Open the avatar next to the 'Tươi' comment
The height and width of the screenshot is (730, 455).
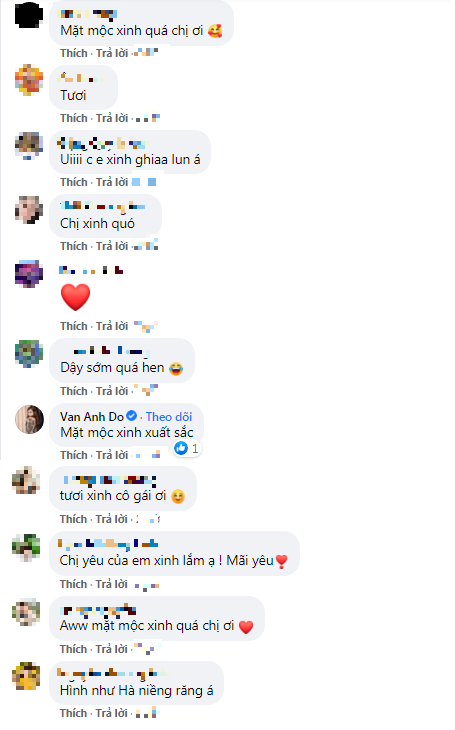(x=29, y=80)
